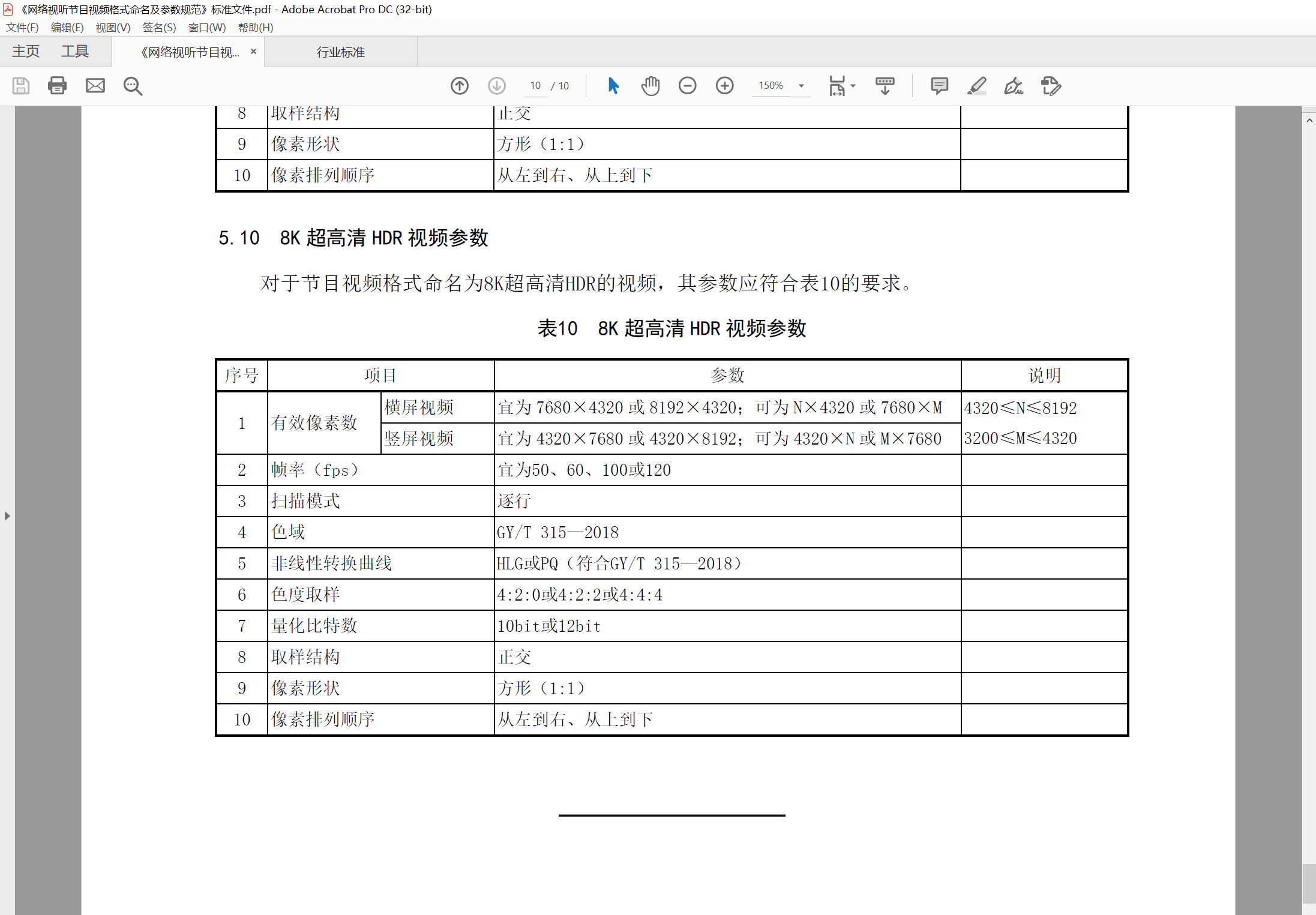Click the page number input field
Image resolution: width=1316 pixels, height=915 pixels.
(x=535, y=86)
